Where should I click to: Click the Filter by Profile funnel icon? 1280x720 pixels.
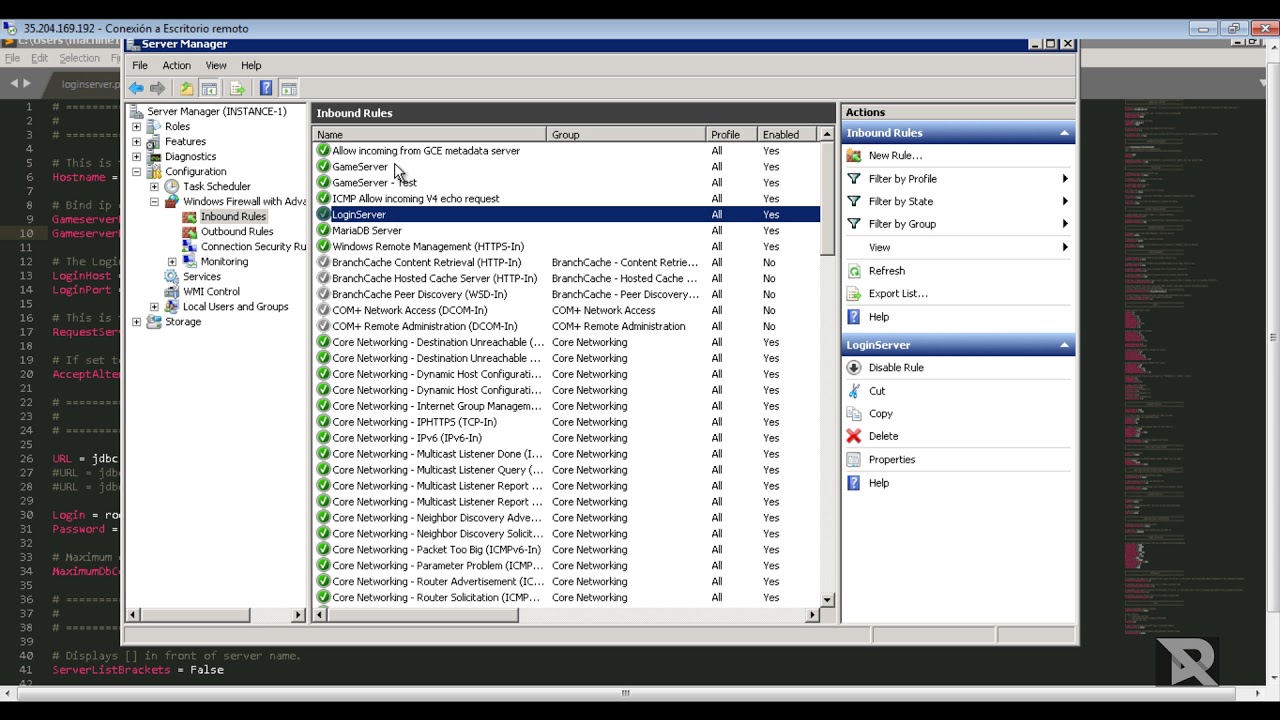click(854, 178)
